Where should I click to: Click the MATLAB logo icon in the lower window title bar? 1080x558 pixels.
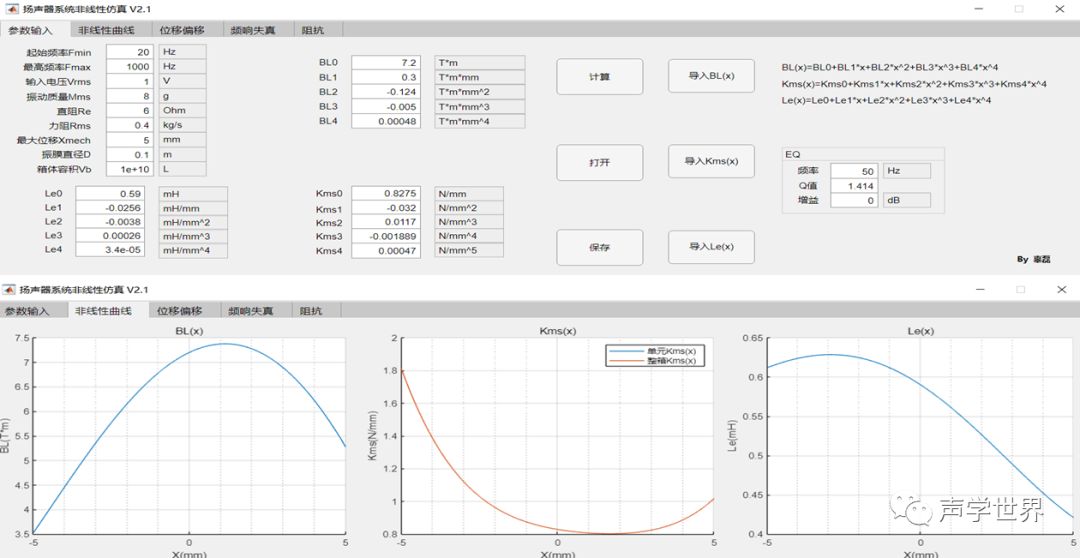11,290
